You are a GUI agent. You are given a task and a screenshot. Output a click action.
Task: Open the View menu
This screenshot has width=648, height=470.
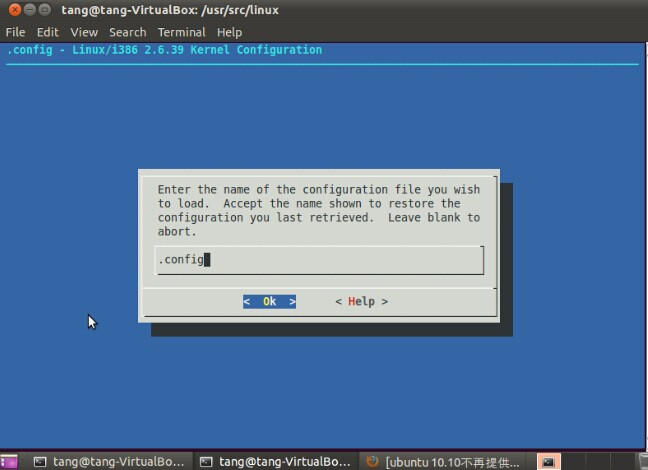pos(84,32)
